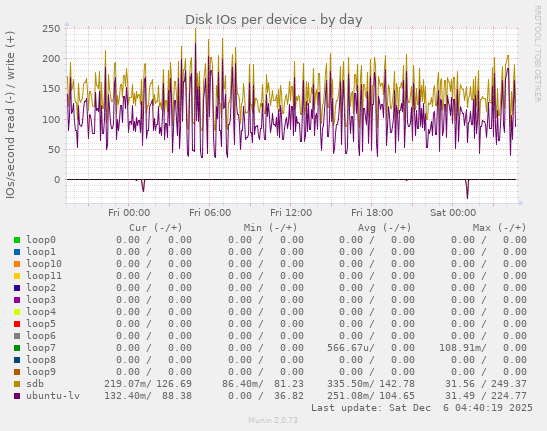547x431 pixels.
Task: Click the 100 y-axis tick label
Action: tap(51, 119)
